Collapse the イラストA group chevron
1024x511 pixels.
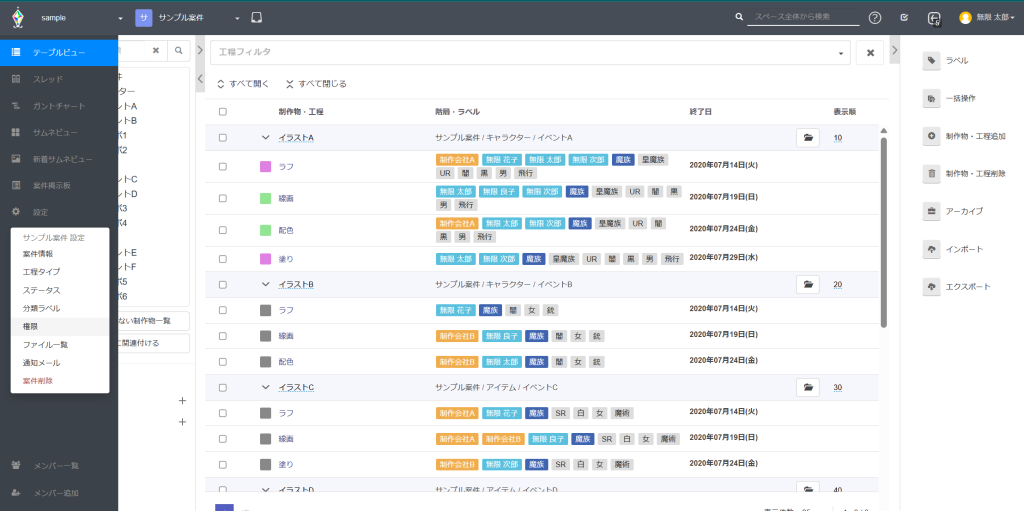tap(266, 138)
